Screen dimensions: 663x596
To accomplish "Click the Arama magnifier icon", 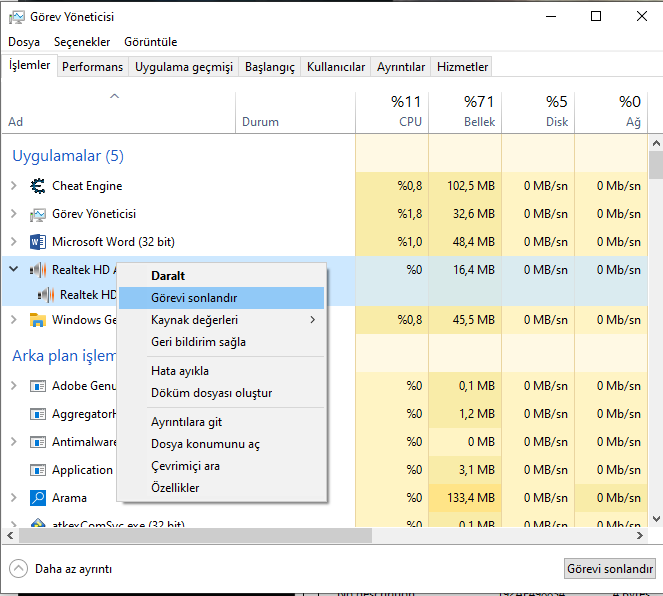I will 38,498.
